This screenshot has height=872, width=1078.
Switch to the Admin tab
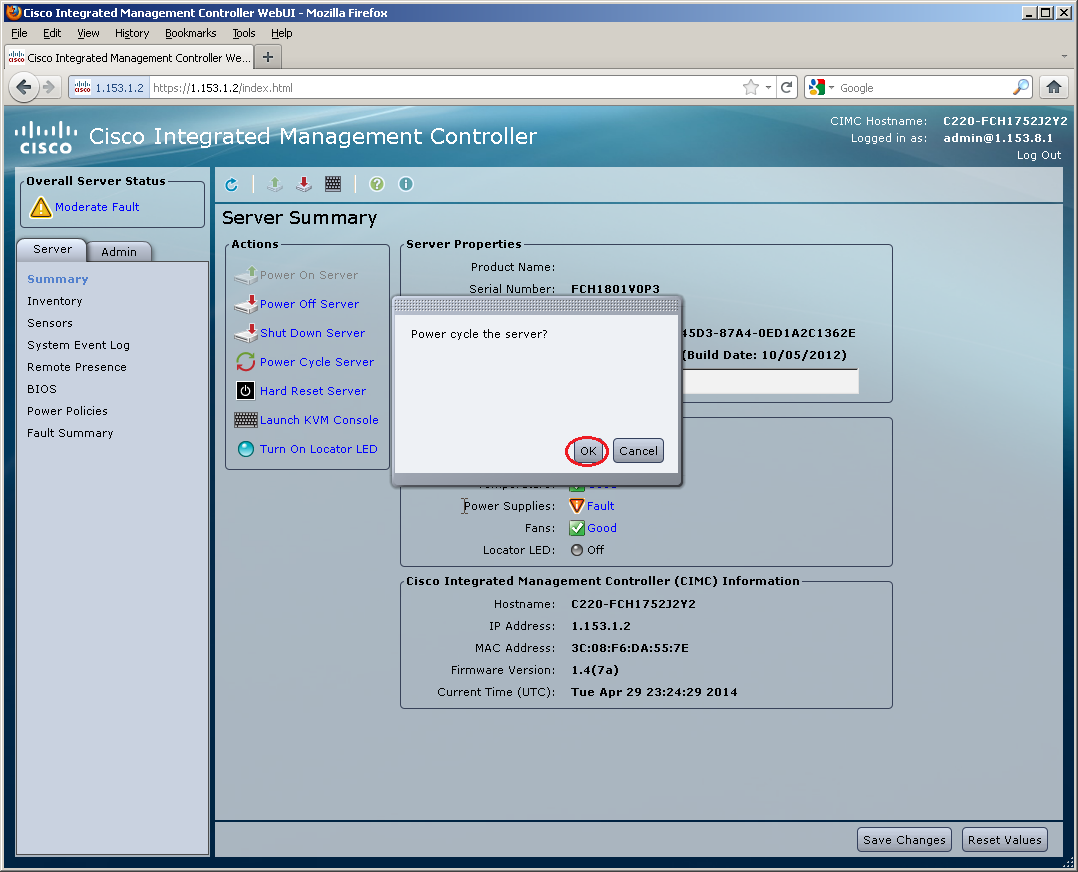[119, 252]
